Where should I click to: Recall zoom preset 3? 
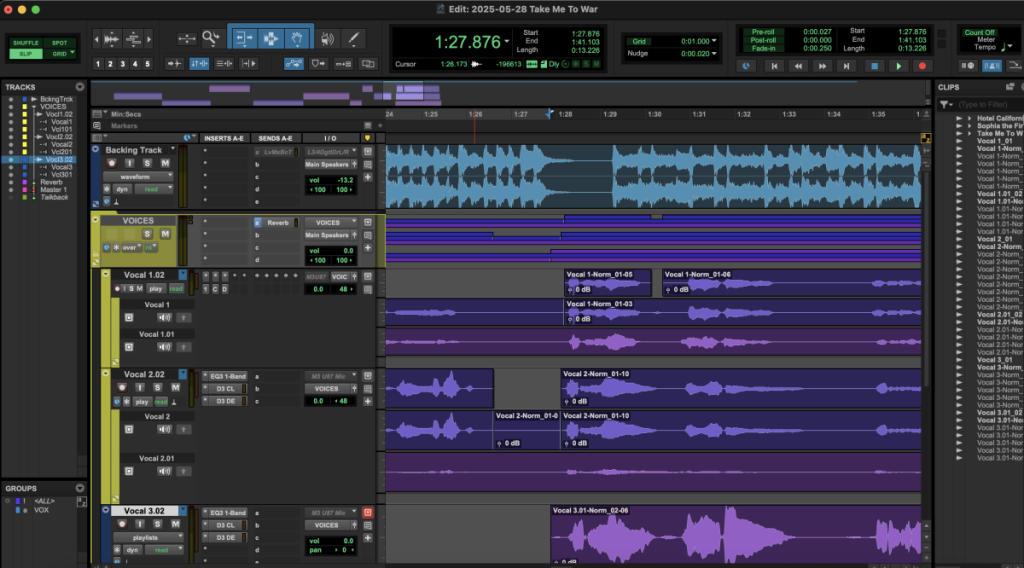[x=123, y=64]
